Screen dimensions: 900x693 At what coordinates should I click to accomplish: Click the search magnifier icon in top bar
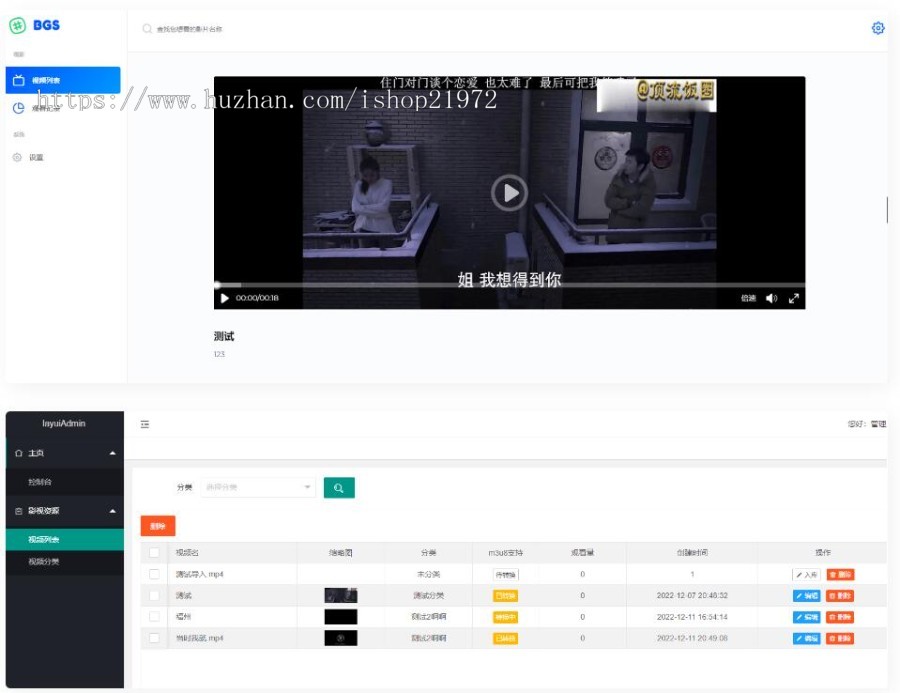point(147,29)
